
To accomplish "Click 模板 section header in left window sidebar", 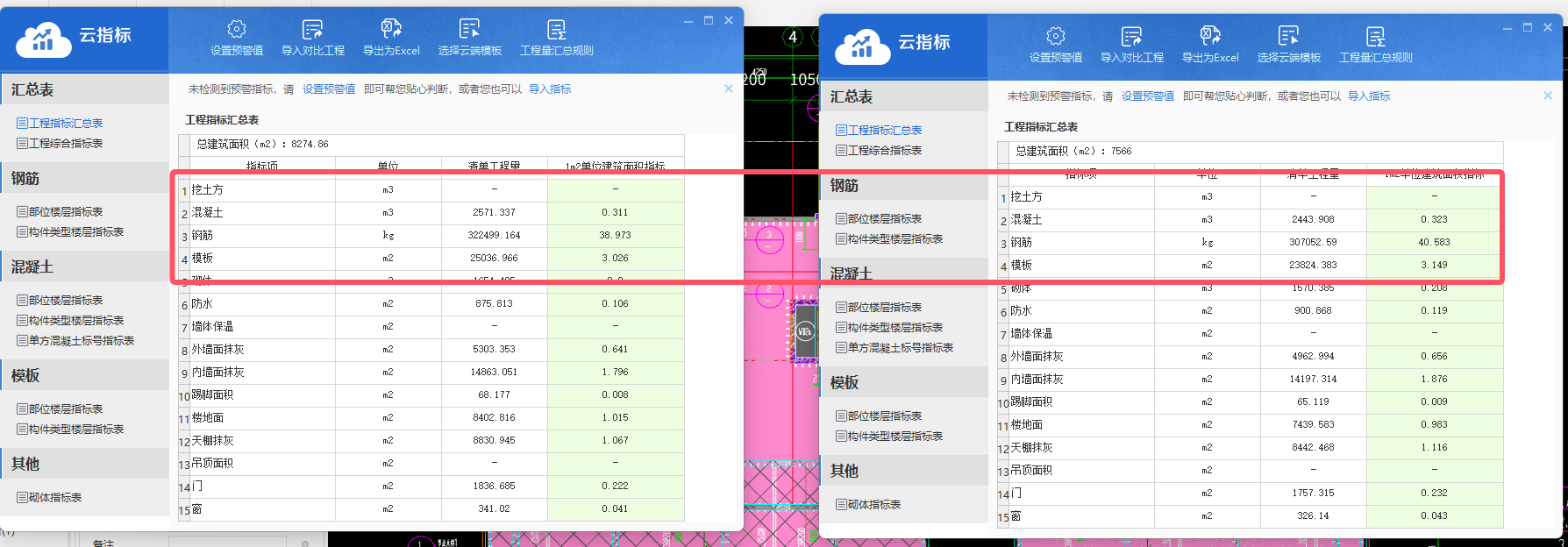I will point(84,375).
